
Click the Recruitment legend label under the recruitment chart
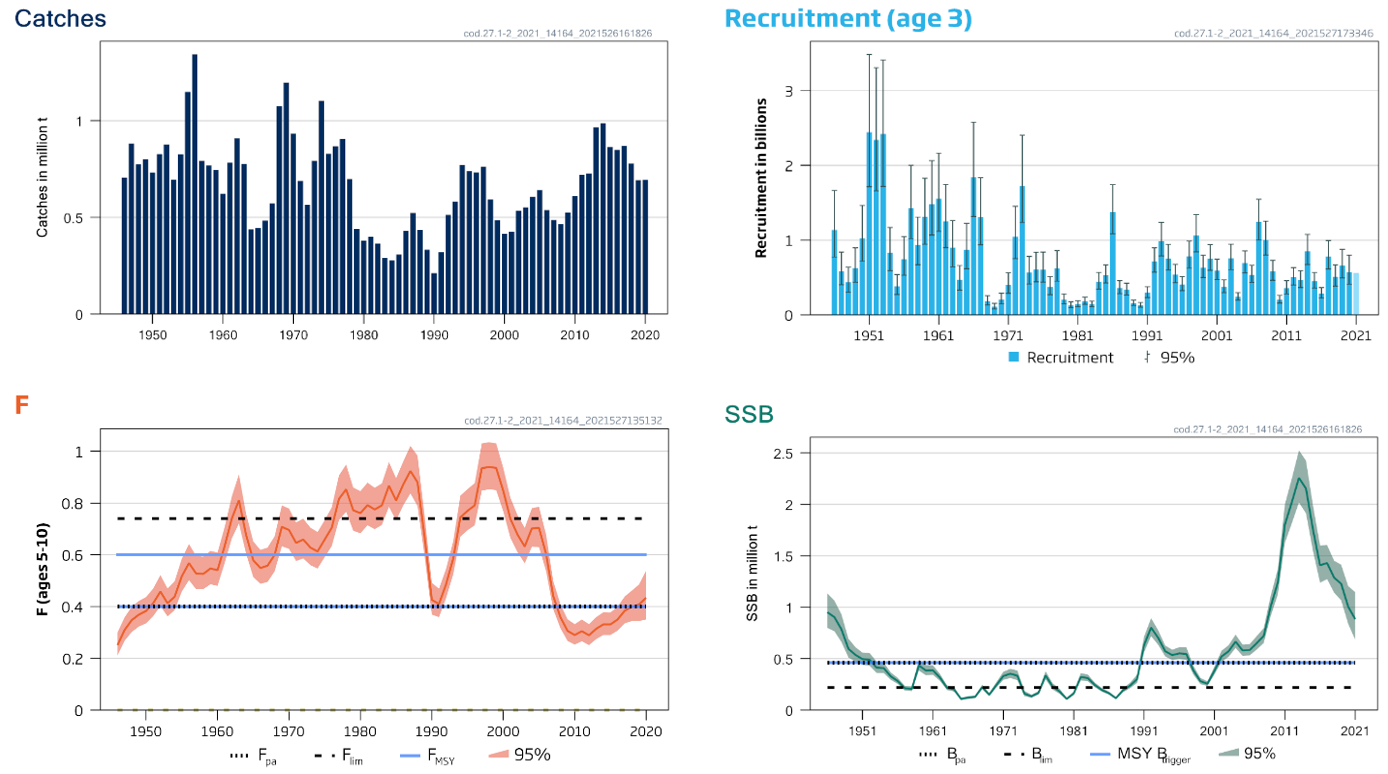point(1070,357)
